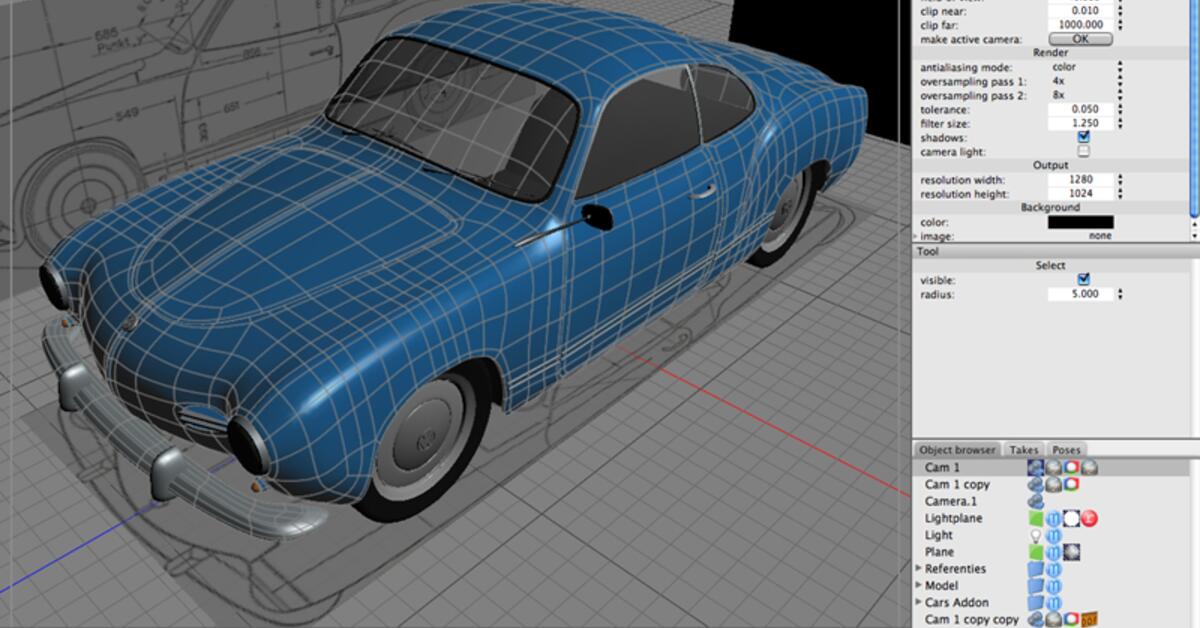The height and width of the screenshot is (628, 1200).
Task: Click the material ball icon on Plane row
Action: pyautogui.click(x=1072, y=551)
